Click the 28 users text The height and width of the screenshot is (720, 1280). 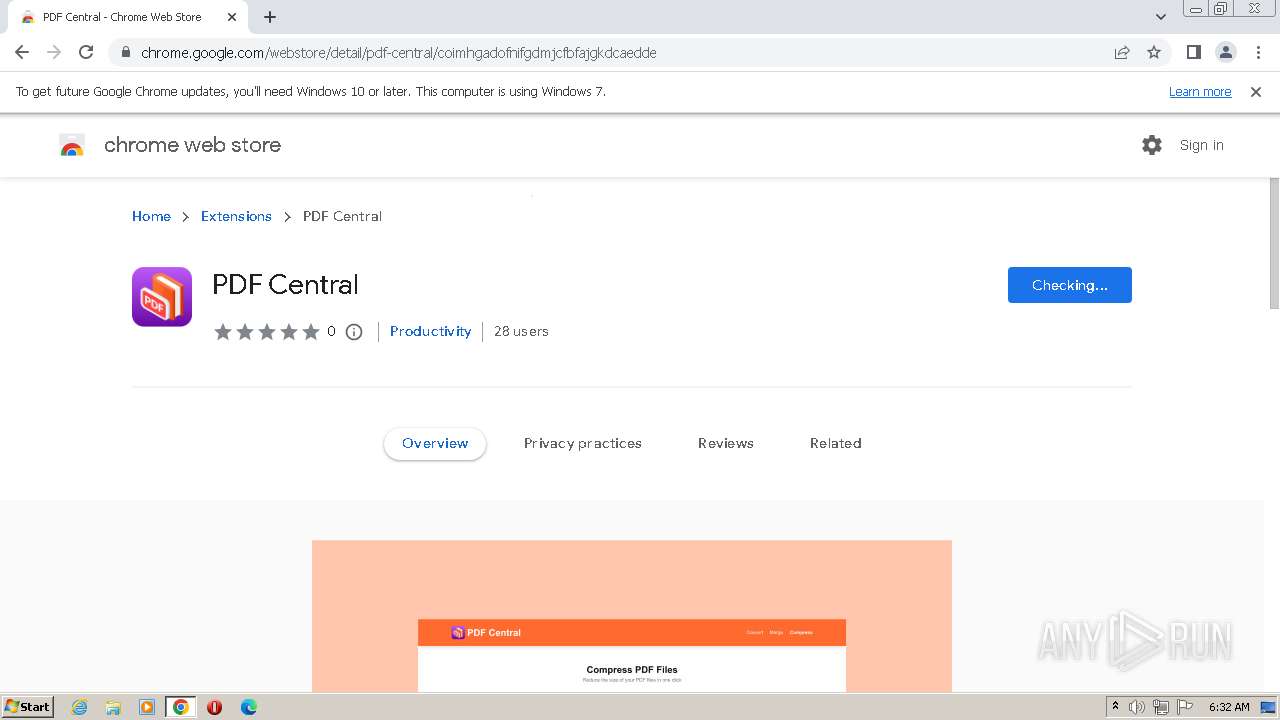(521, 331)
